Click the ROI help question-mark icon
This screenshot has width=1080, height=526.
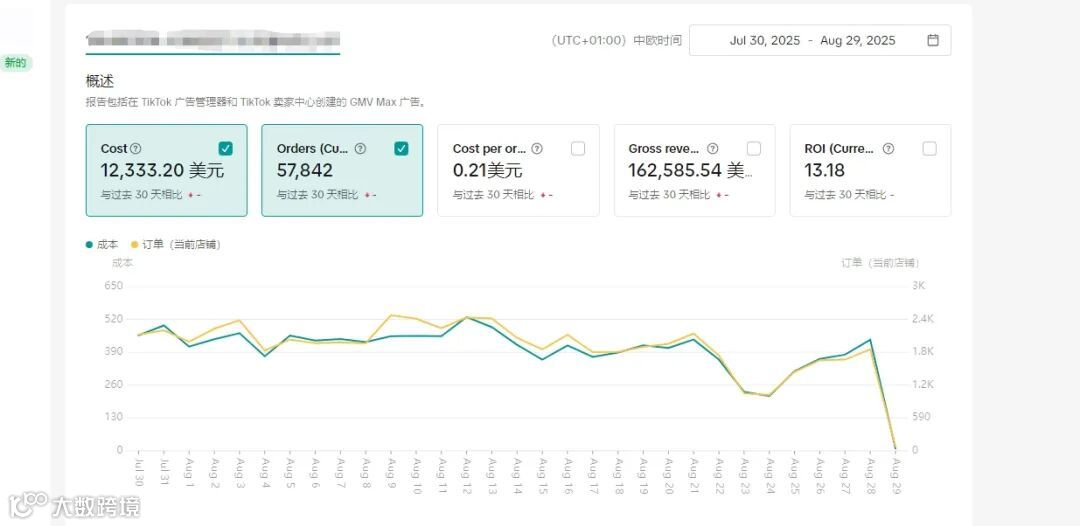(x=889, y=149)
